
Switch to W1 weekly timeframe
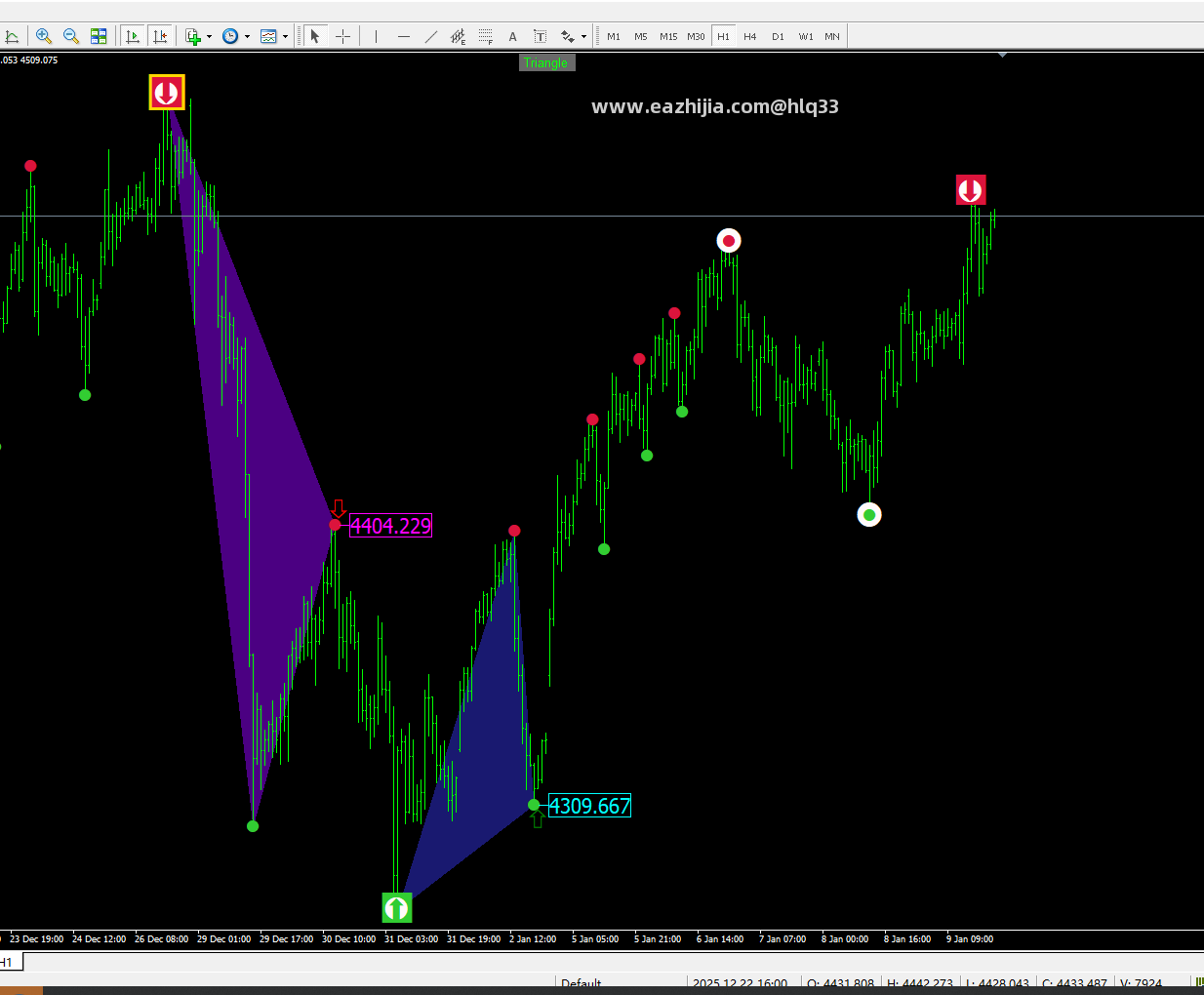[806, 36]
